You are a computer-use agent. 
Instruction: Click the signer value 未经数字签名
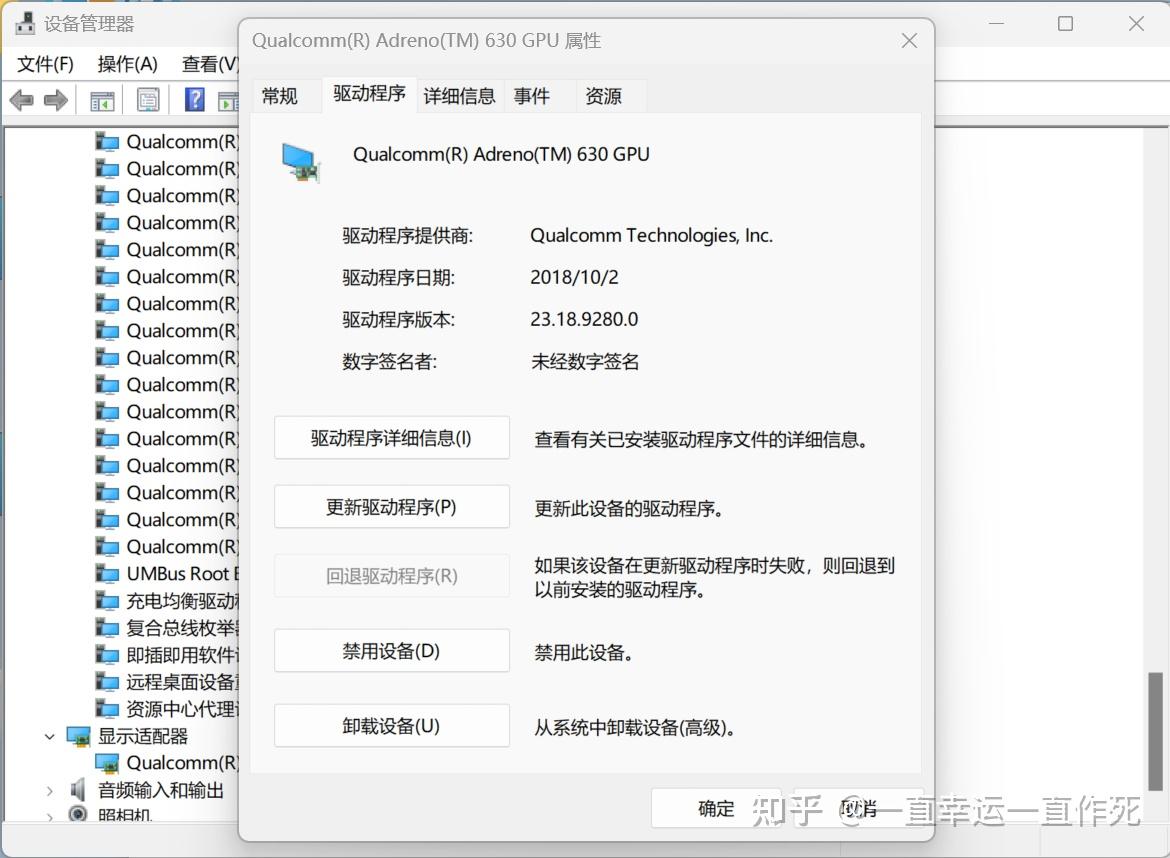click(585, 362)
